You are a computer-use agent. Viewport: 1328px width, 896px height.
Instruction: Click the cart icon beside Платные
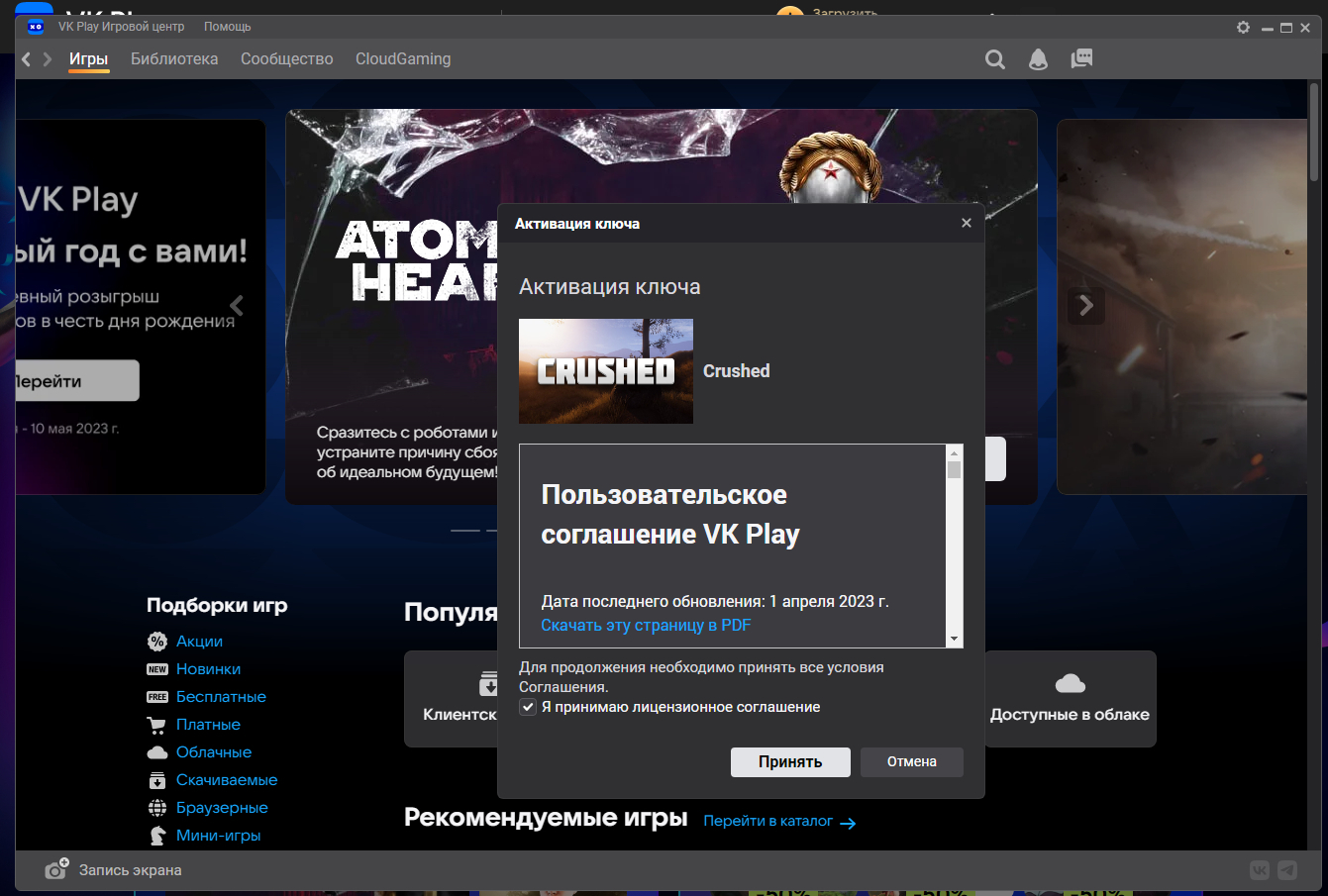pos(157,725)
